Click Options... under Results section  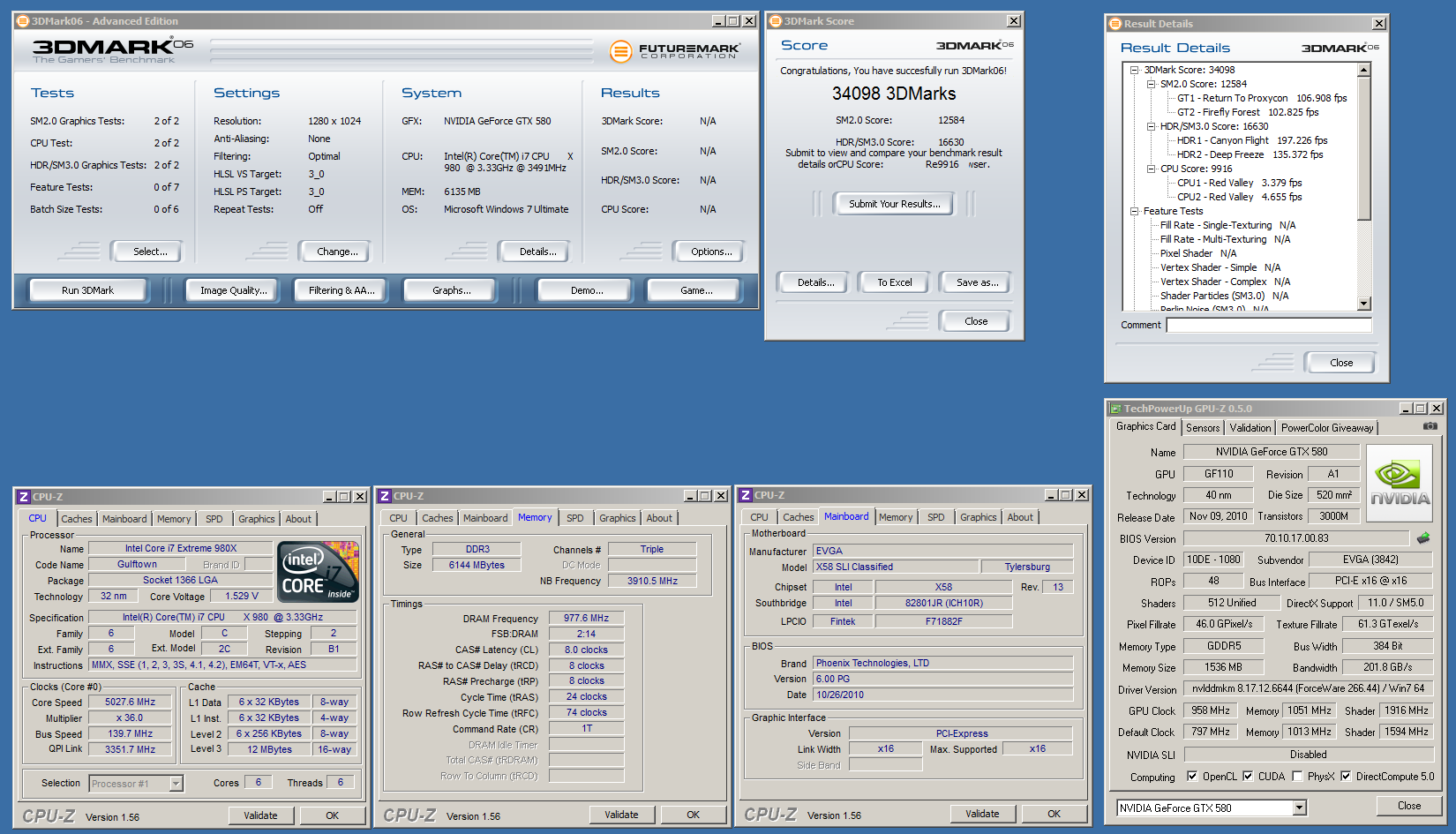pos(711,252)
